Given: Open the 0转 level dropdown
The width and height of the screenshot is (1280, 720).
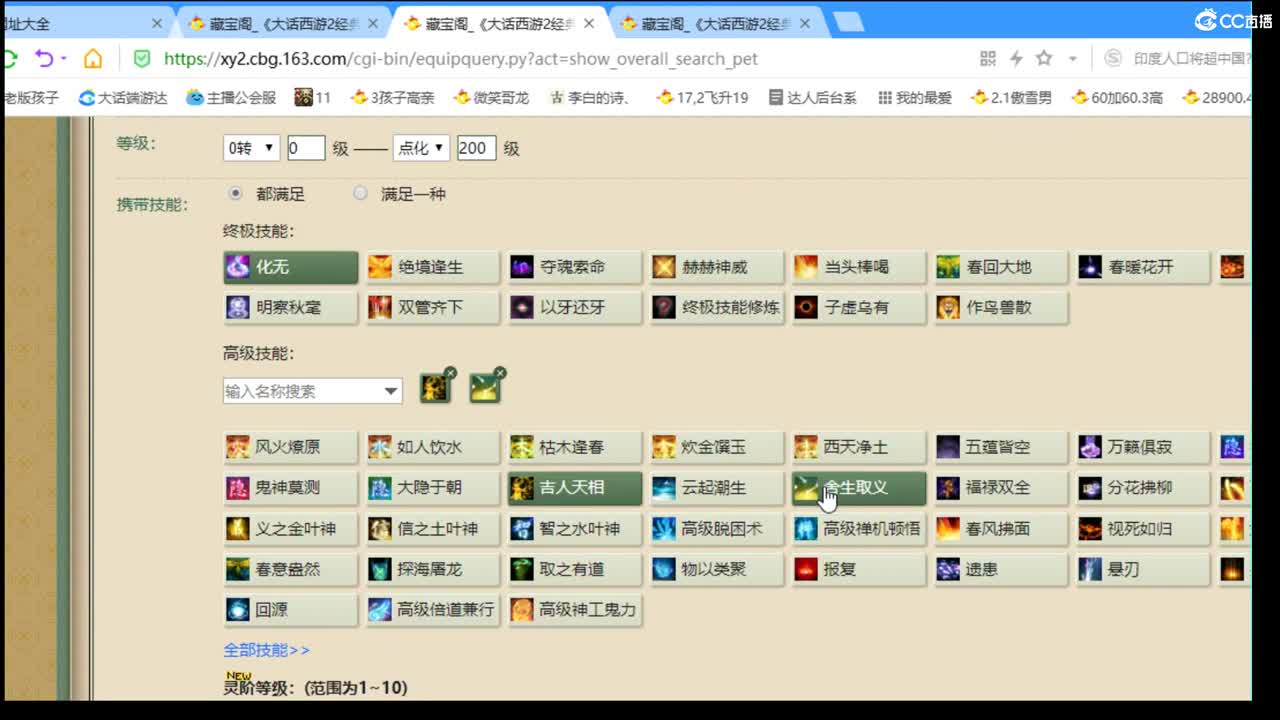Looking at the screenshot, I should [x=251, y=148].
